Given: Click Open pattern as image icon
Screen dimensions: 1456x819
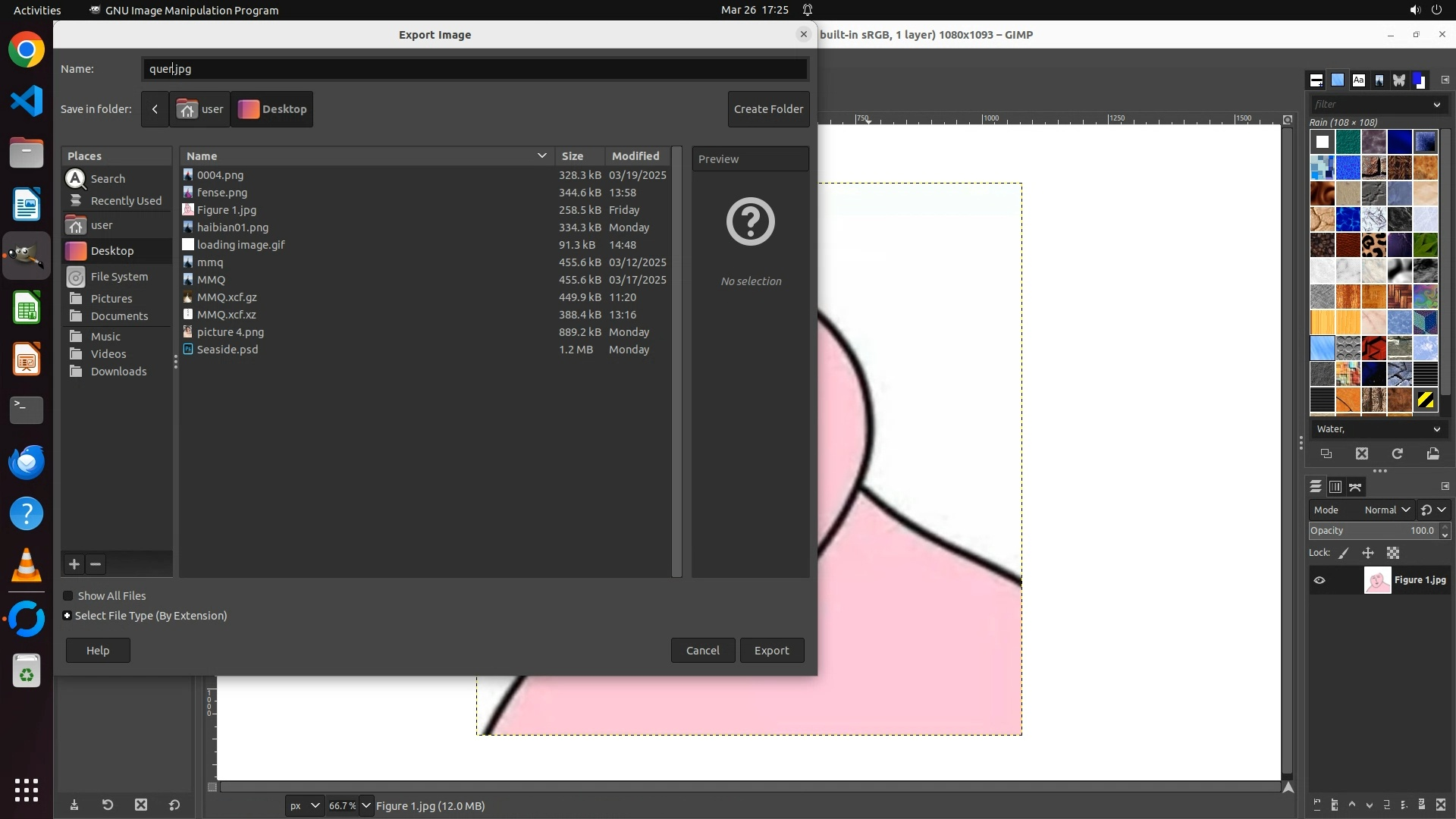Looking at the screenshot, I should [1432, 453].
